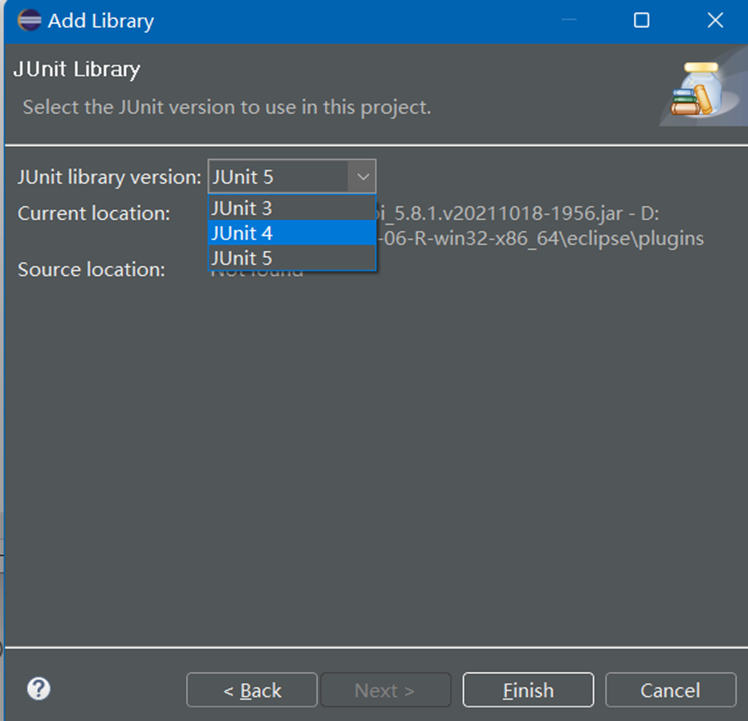Cancel the Add Library wizard
The height and width of the screenshot is (721, 748).
coord(670,690)
